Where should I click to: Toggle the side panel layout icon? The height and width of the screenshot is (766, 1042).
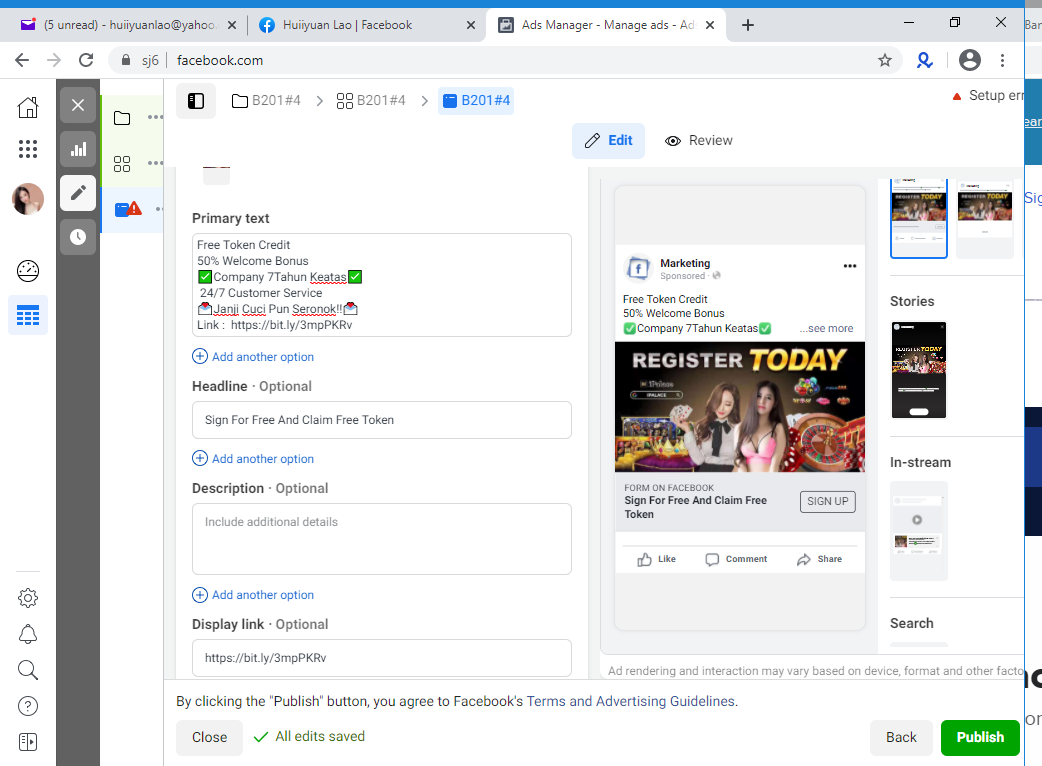pos(196,101)
